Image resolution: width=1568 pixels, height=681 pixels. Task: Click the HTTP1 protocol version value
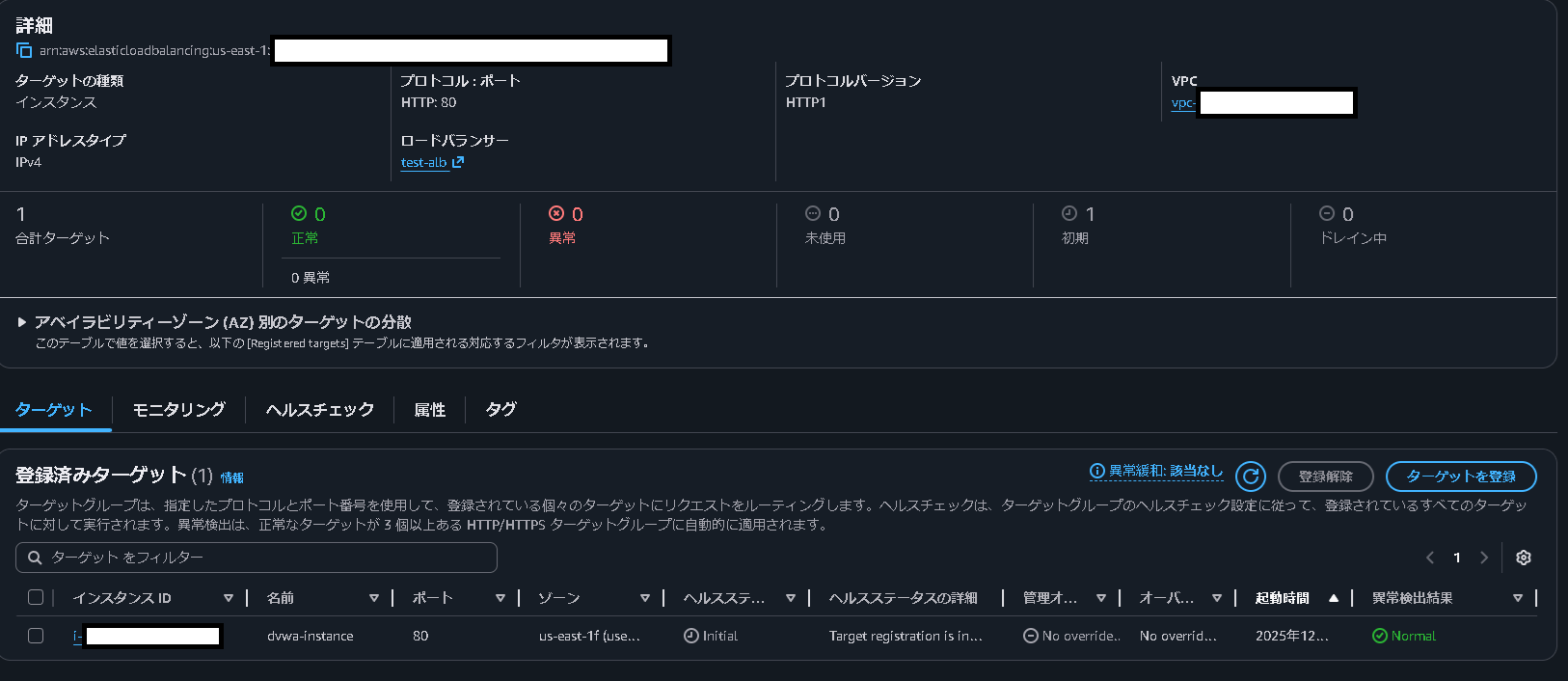pos(806,102)
